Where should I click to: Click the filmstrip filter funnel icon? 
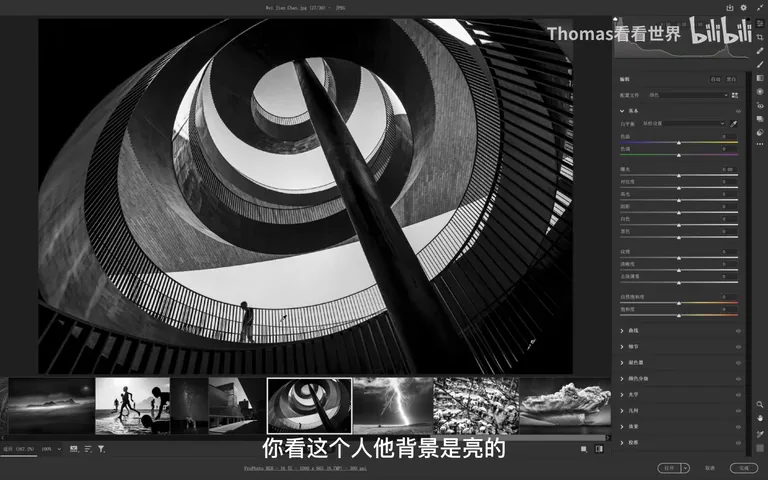[x=101, y=449]
